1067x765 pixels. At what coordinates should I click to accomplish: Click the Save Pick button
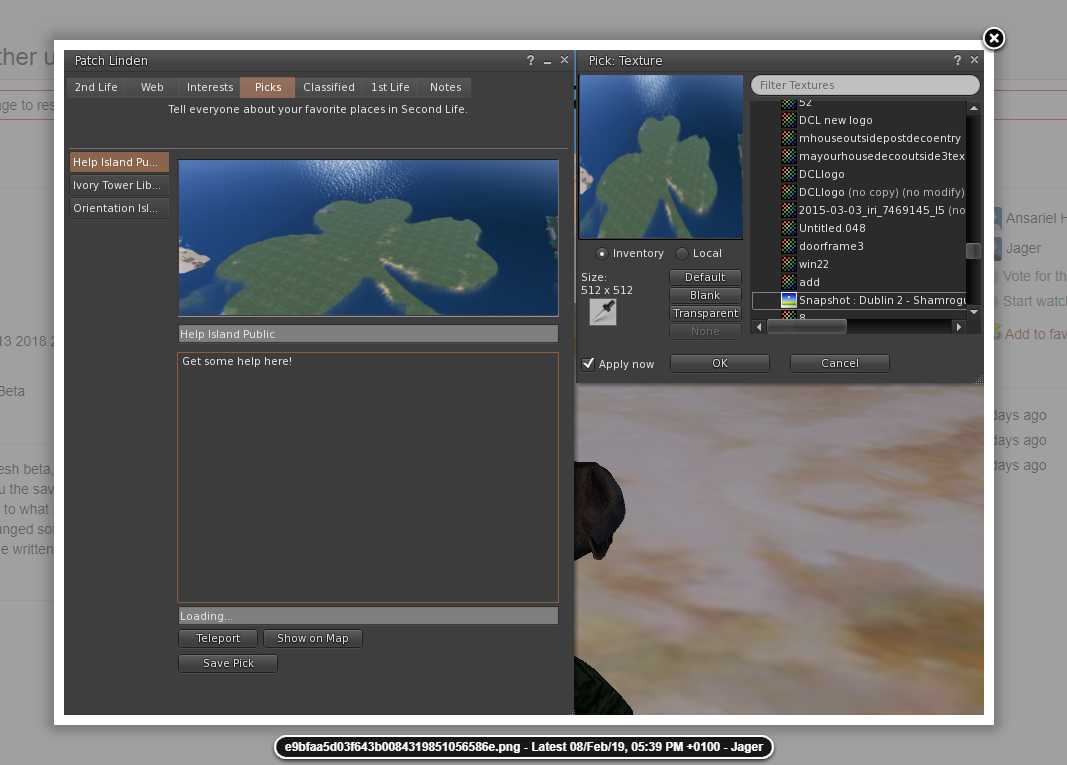tap(228, 663)
